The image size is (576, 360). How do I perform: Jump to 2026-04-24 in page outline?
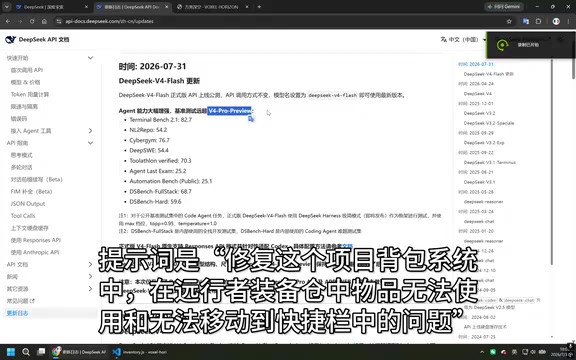476,84
